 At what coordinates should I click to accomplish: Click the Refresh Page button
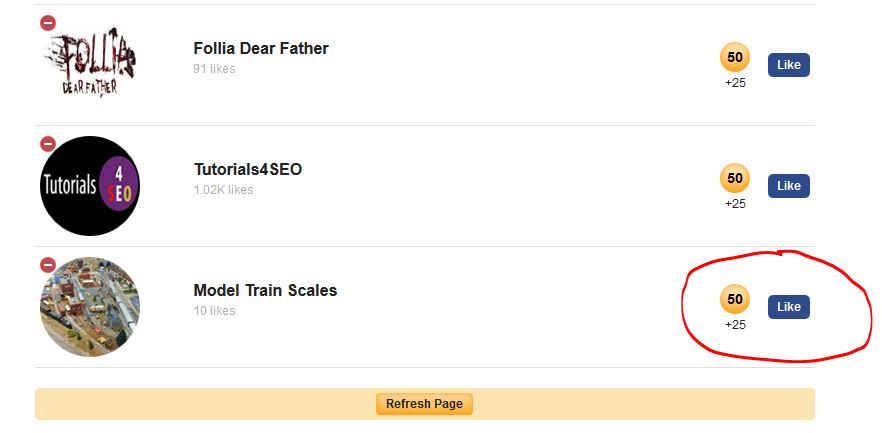[424, 404]
